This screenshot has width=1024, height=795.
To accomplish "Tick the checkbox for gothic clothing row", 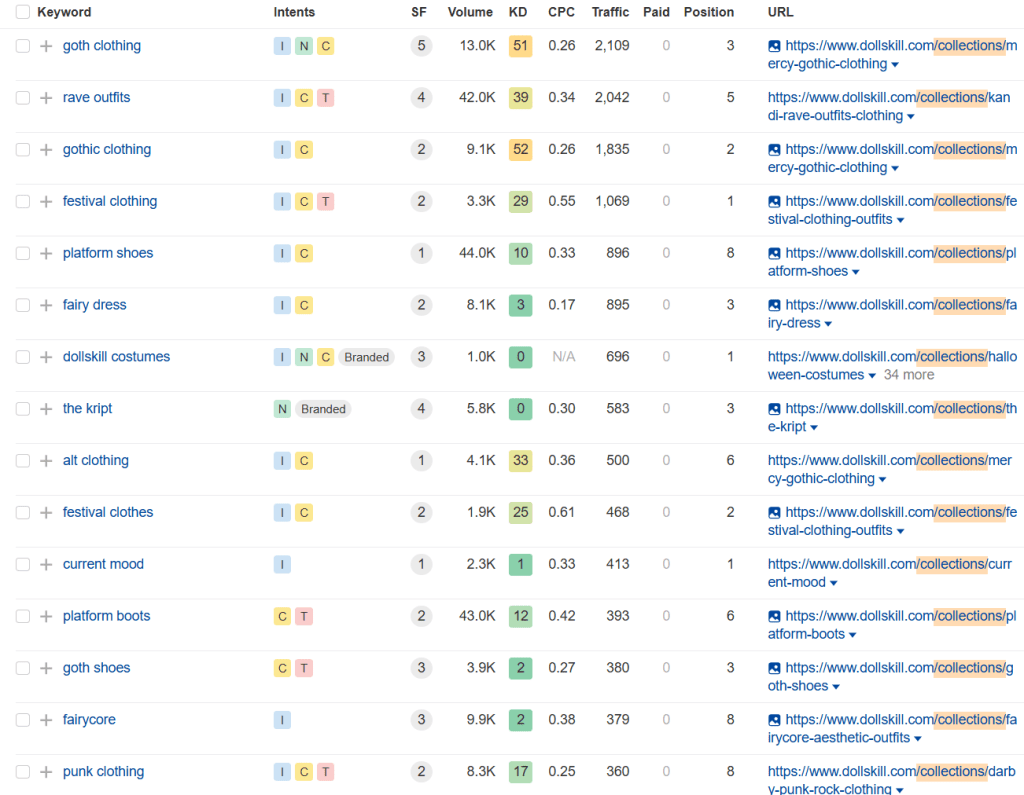I will (23, 150).
